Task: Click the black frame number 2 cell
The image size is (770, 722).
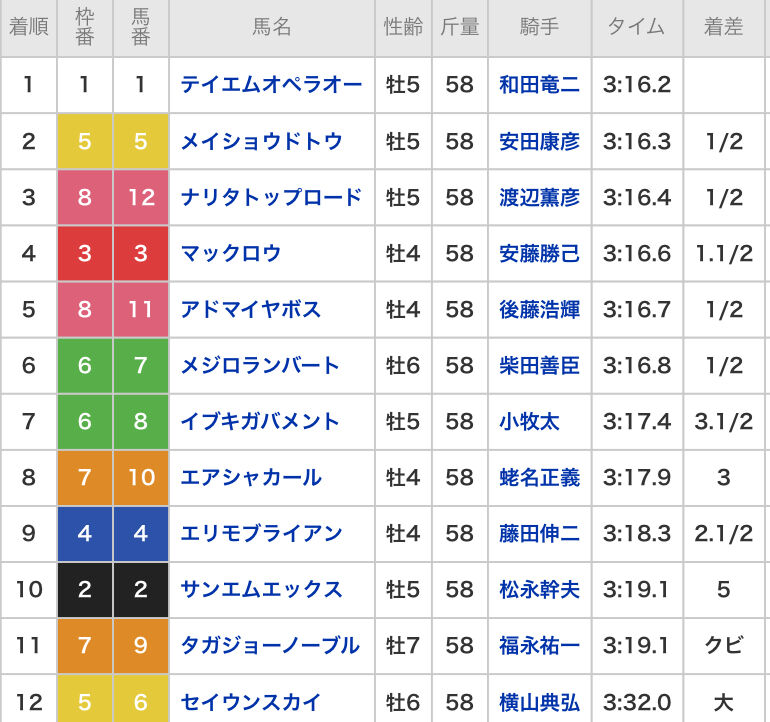Action: point(85,589)
